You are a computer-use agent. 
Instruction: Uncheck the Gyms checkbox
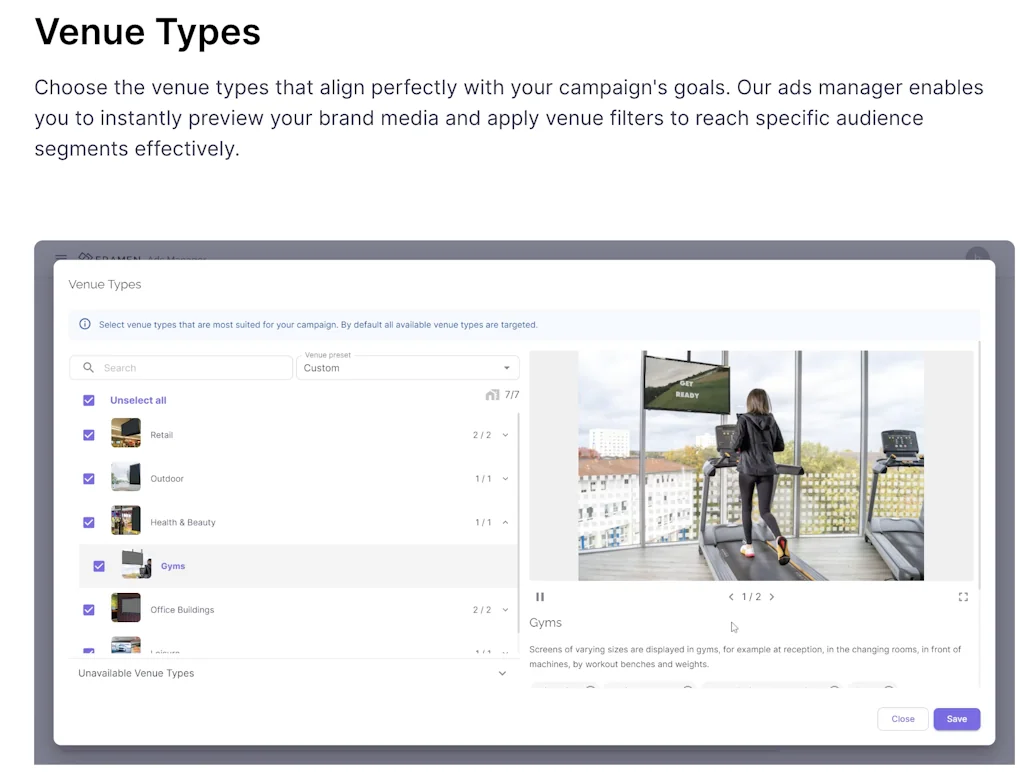pyautogui.click(x=99, y=566)
